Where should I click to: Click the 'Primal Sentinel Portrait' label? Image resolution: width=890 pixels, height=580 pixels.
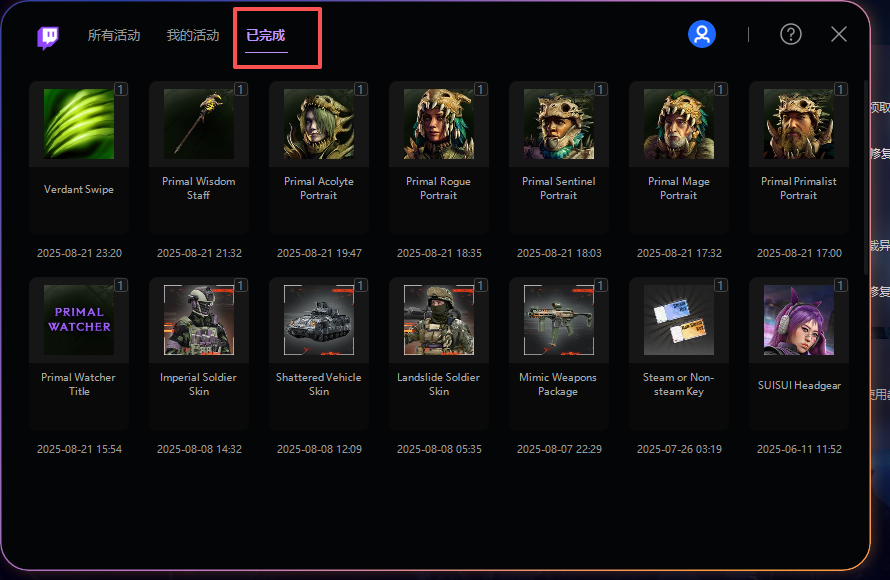(559, 188)
